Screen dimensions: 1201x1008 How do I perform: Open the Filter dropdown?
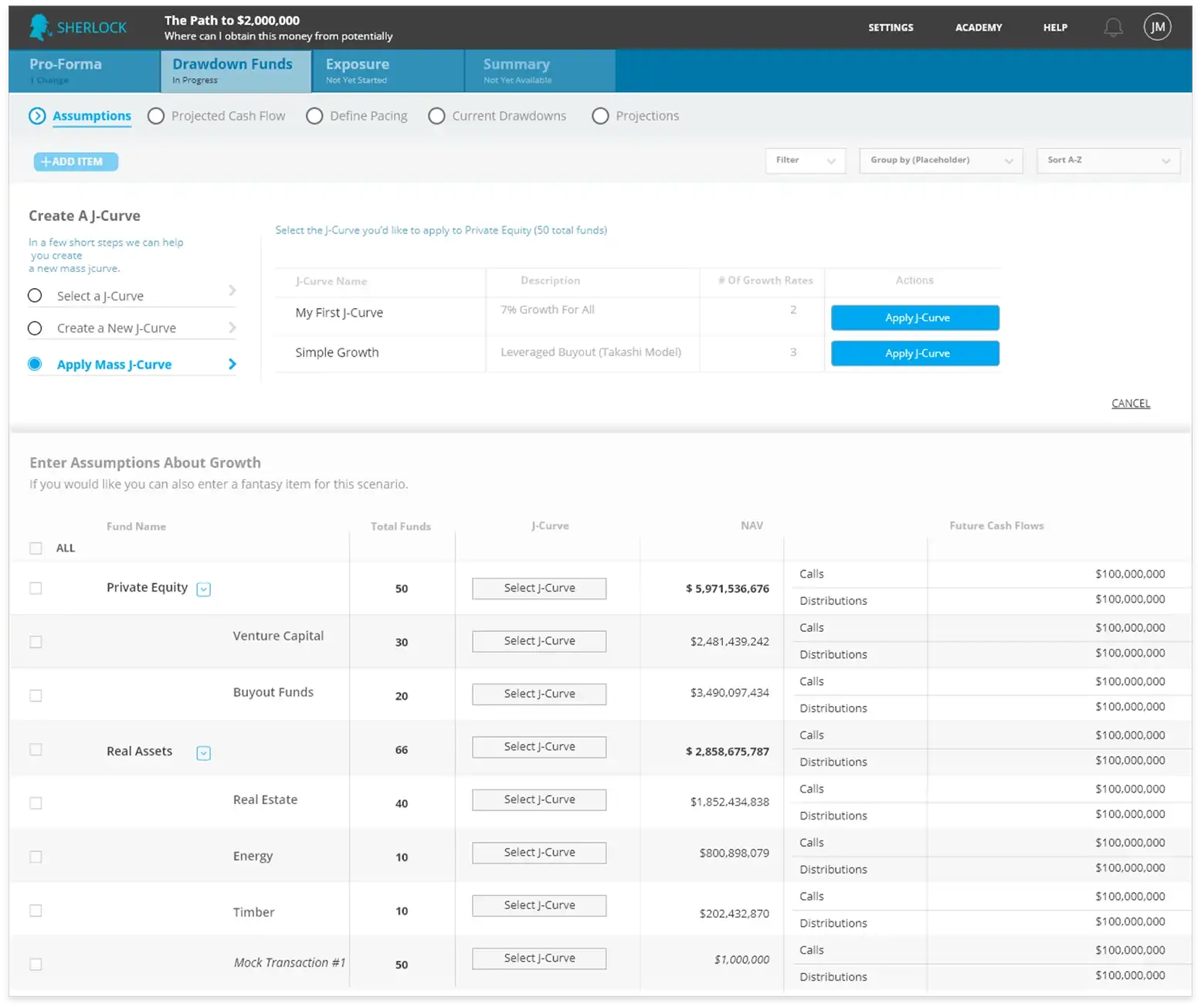click(805, 161)
